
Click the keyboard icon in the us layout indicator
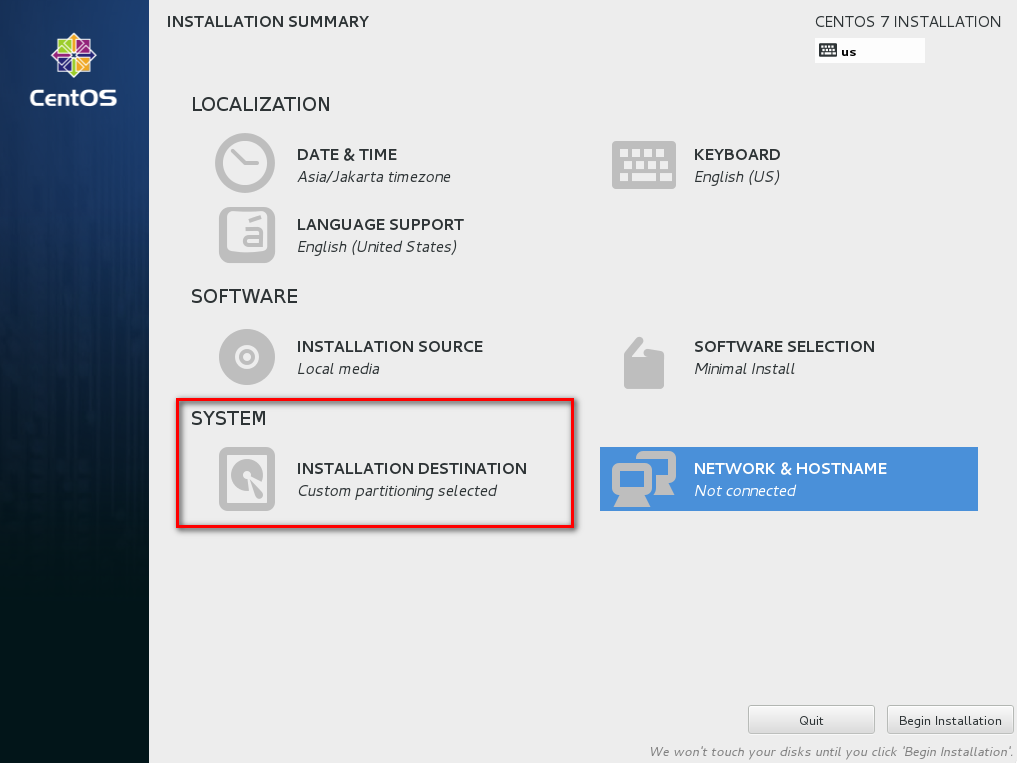828,51
